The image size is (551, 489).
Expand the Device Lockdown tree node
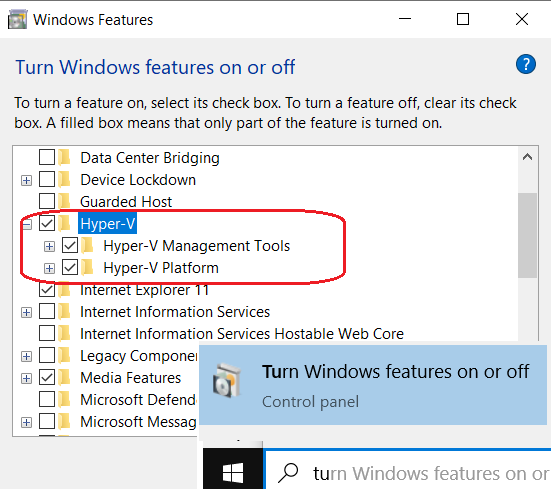tap(26, 181)
